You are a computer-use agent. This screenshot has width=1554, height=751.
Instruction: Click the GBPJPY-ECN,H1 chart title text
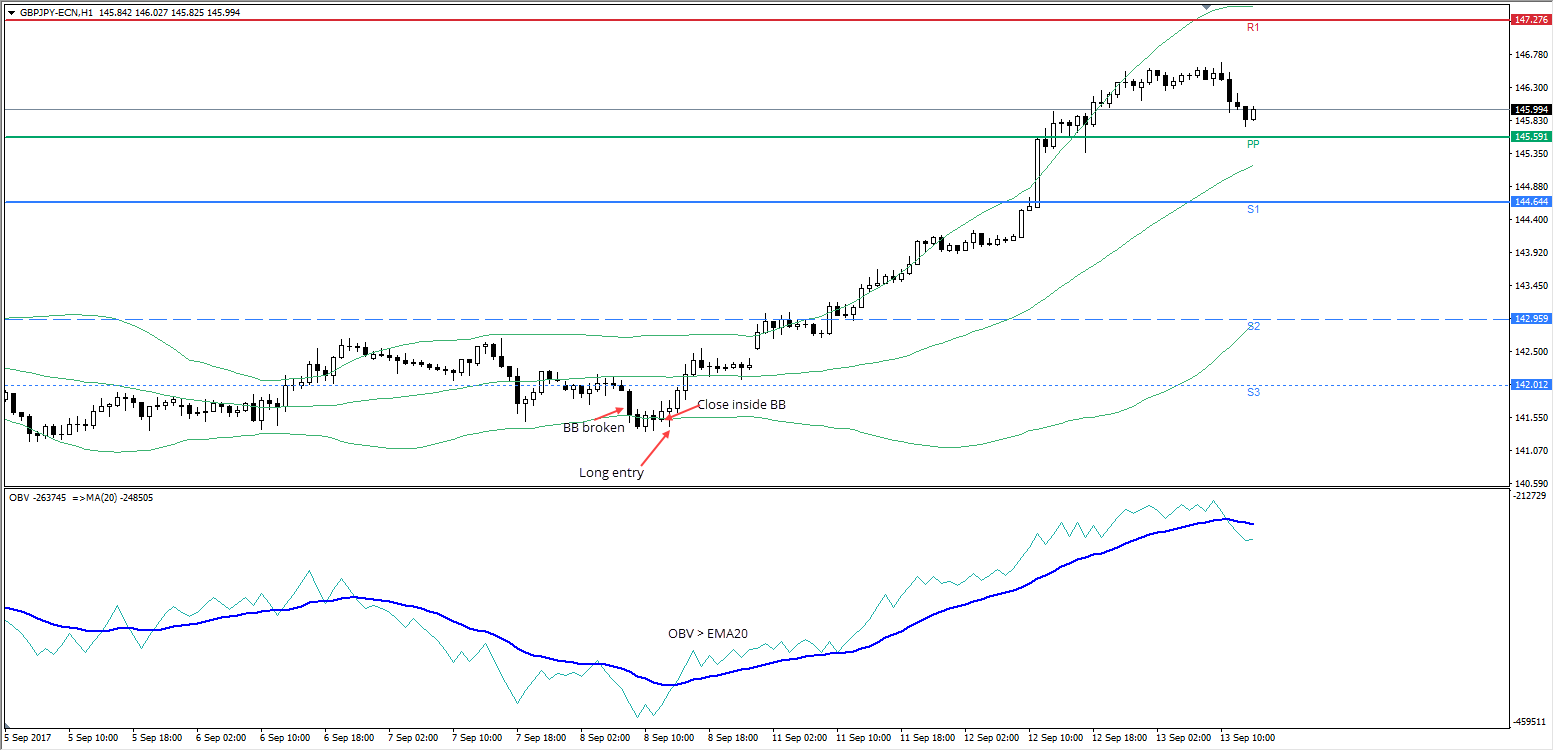click(57, 12)
